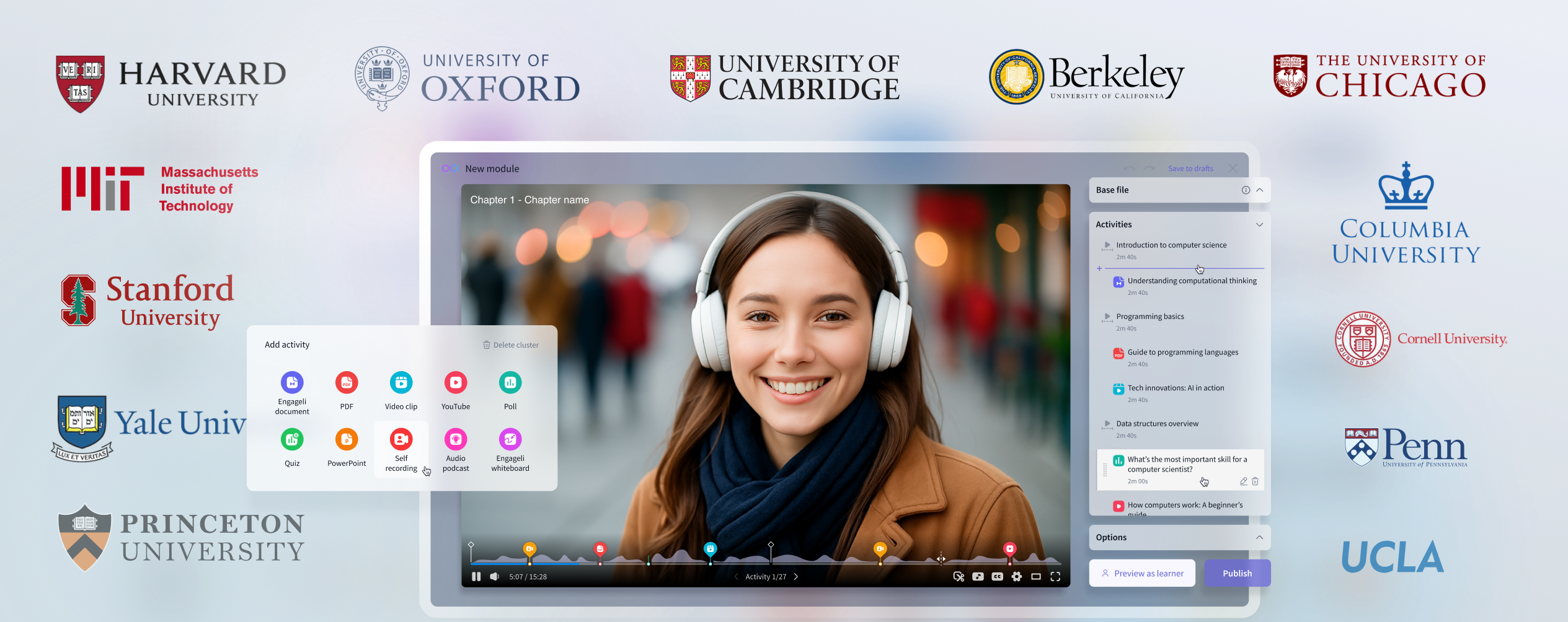Select the poll about important skill
The image size is (1568, 622).
click(x=1180, y=470)
